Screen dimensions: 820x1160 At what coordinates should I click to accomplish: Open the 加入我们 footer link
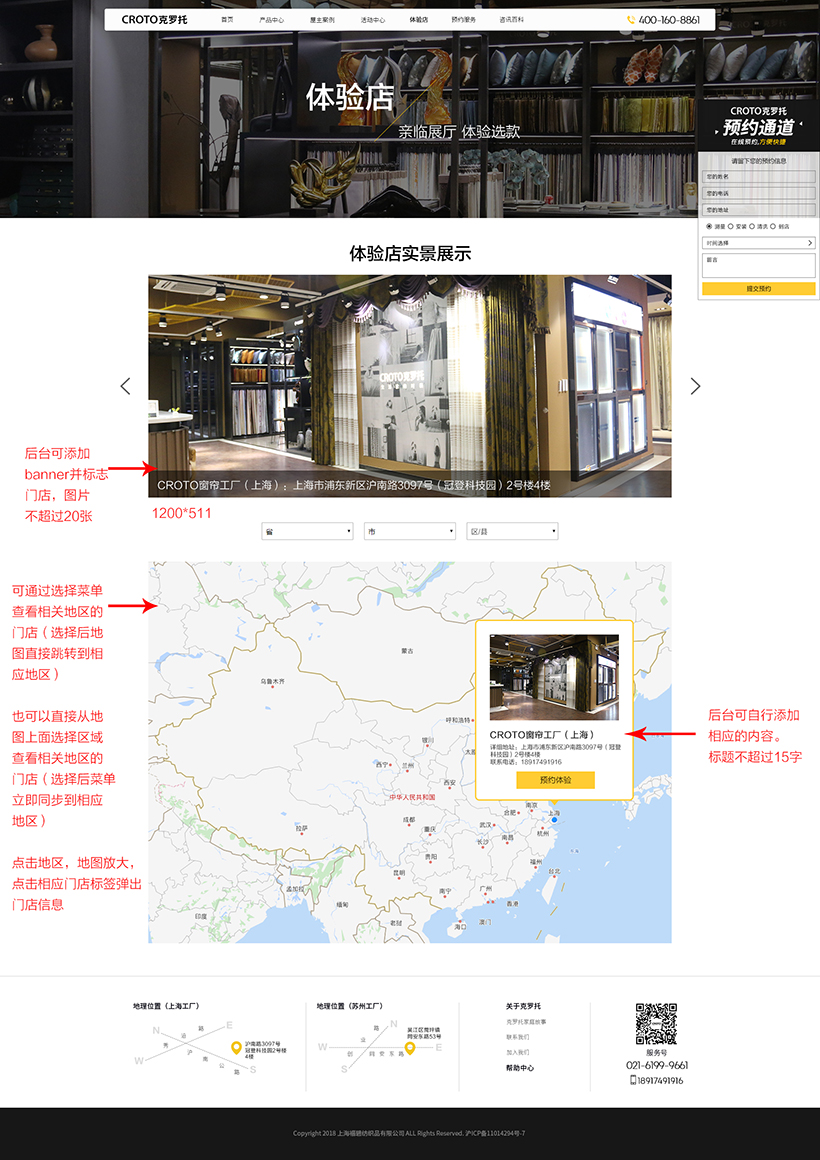point(517,1052)
